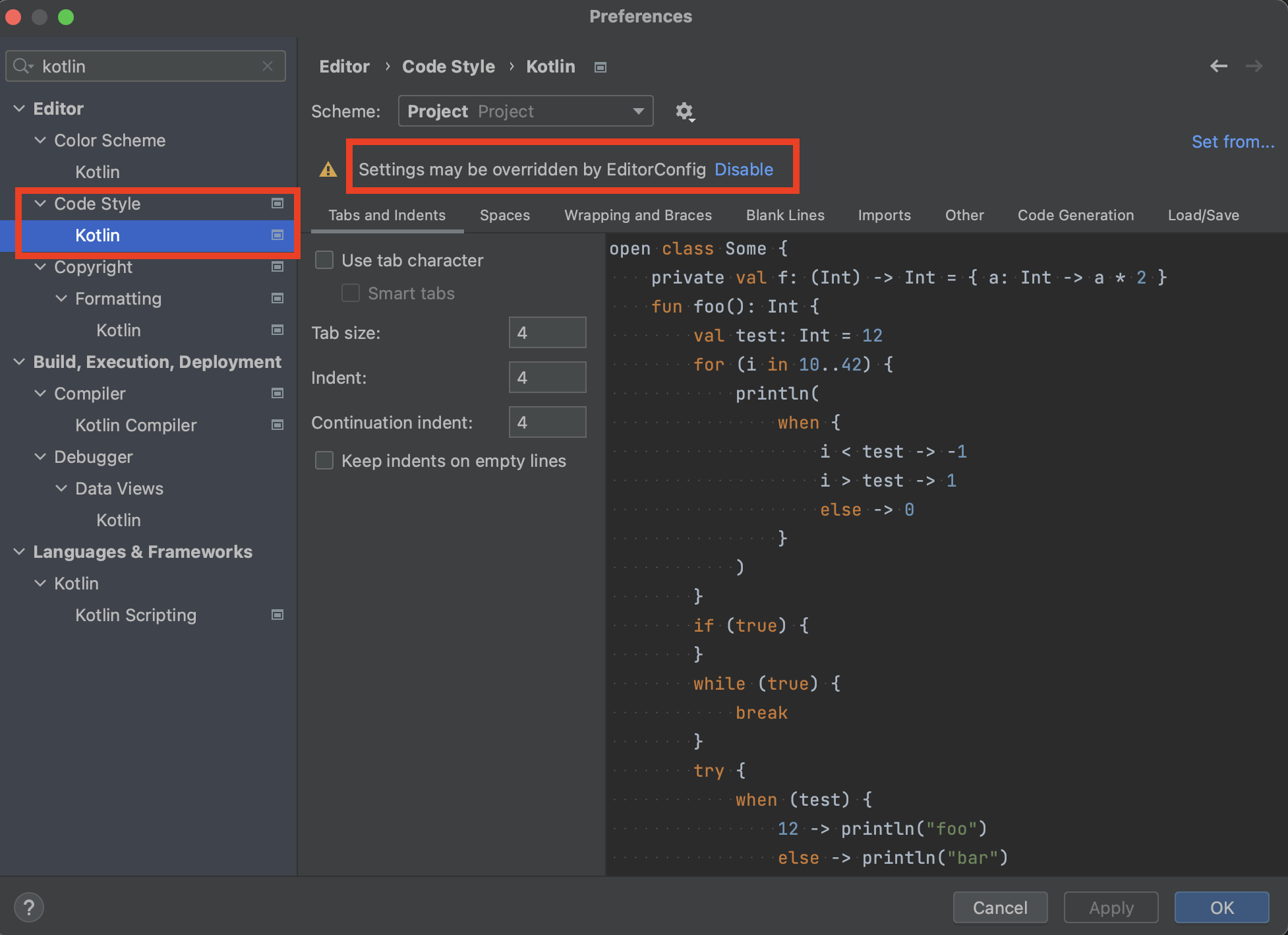The height and width of the screenshot is (935, 1288).
Task: Click project icon on Kotlin Scripting row
Action: [x=278, y=615]
